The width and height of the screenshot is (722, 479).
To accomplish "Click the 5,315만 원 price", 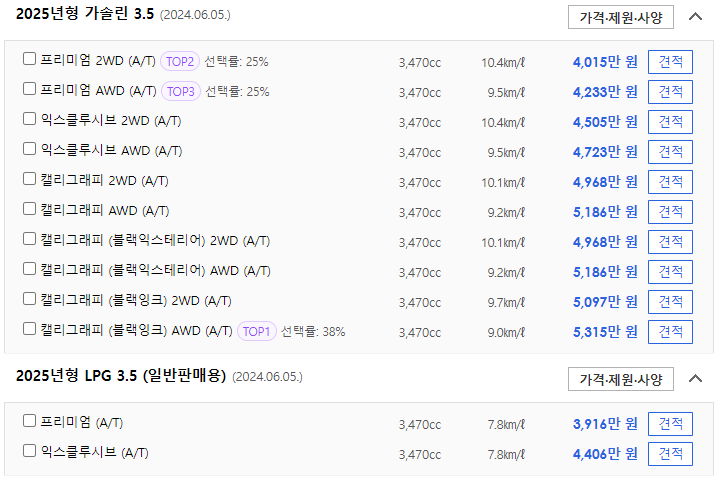I will pyautogui.click(x=605, y=332).
